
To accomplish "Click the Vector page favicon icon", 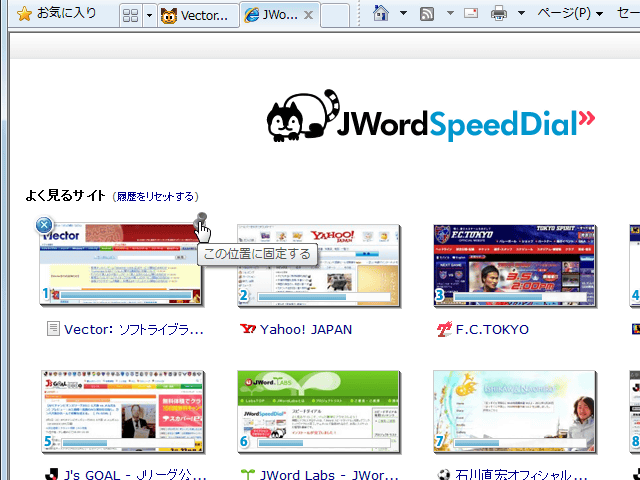I will tap(53, 329).
